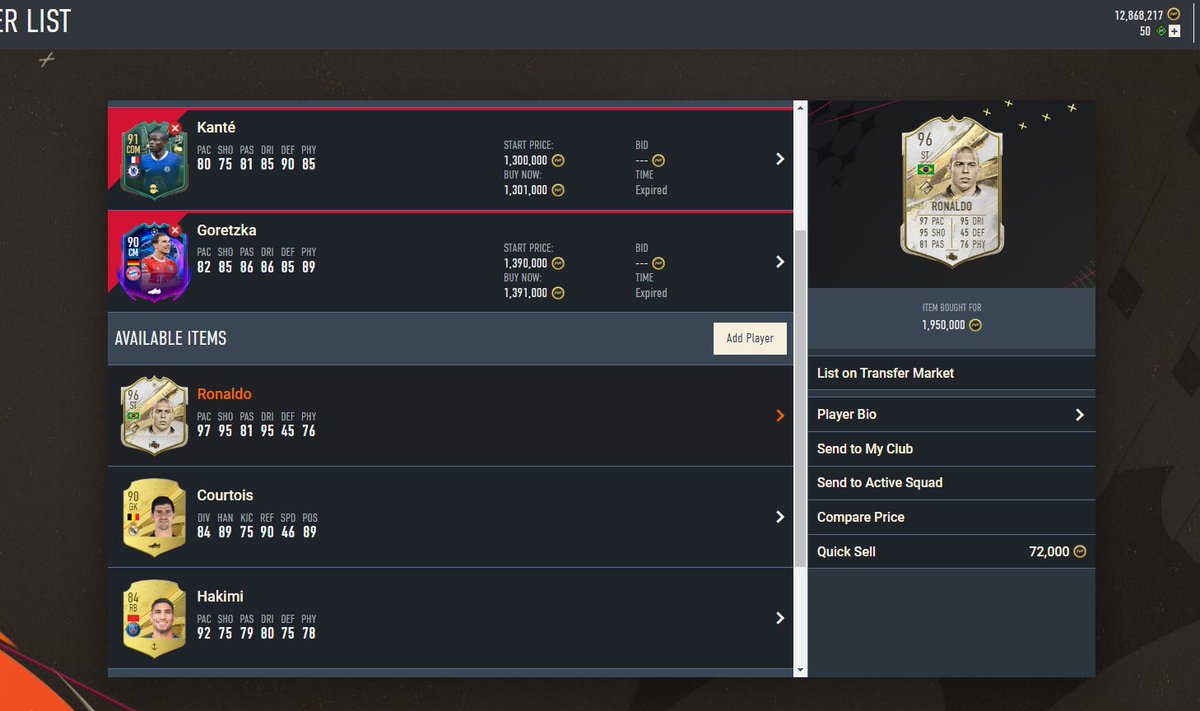Viewport: 1200px width, 711px height.
Task: Click the Courtois 90 GK card thumbnail
Action: [153, 517]
